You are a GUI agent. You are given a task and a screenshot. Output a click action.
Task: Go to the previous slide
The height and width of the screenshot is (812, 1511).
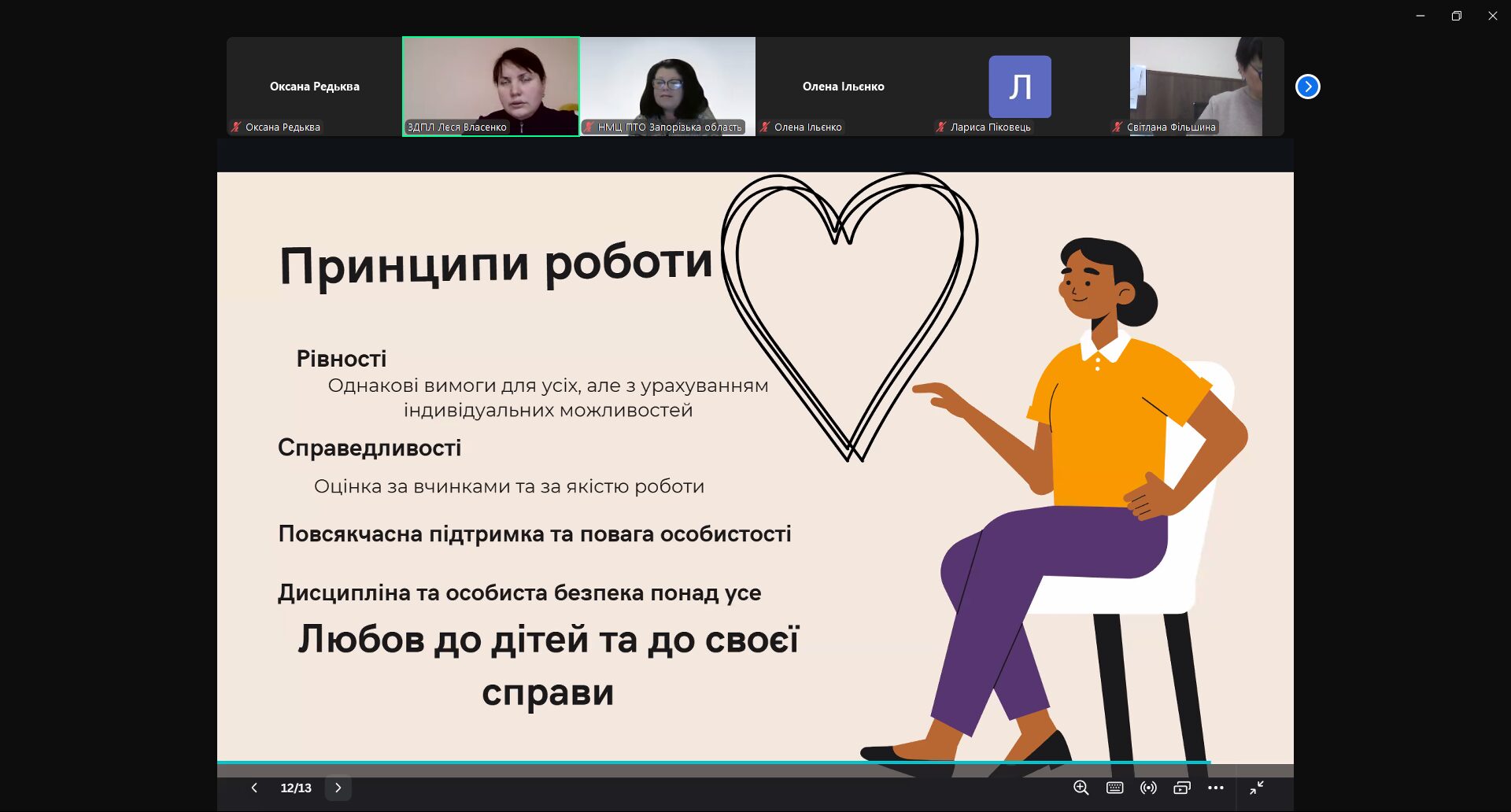tap(254, 788)
